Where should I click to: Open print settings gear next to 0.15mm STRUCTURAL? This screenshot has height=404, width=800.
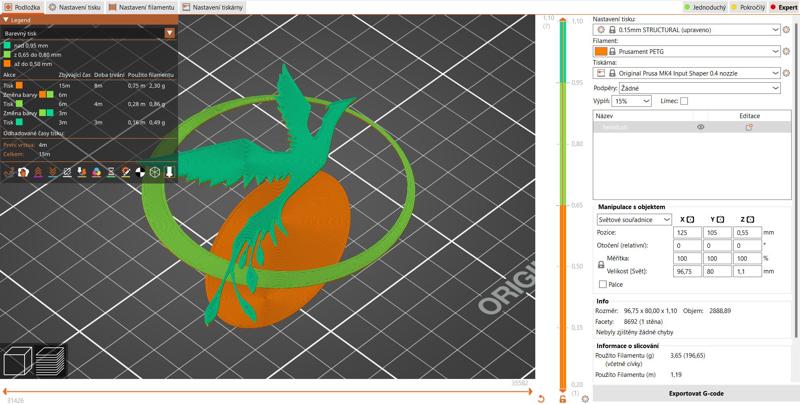pos(786,30)
